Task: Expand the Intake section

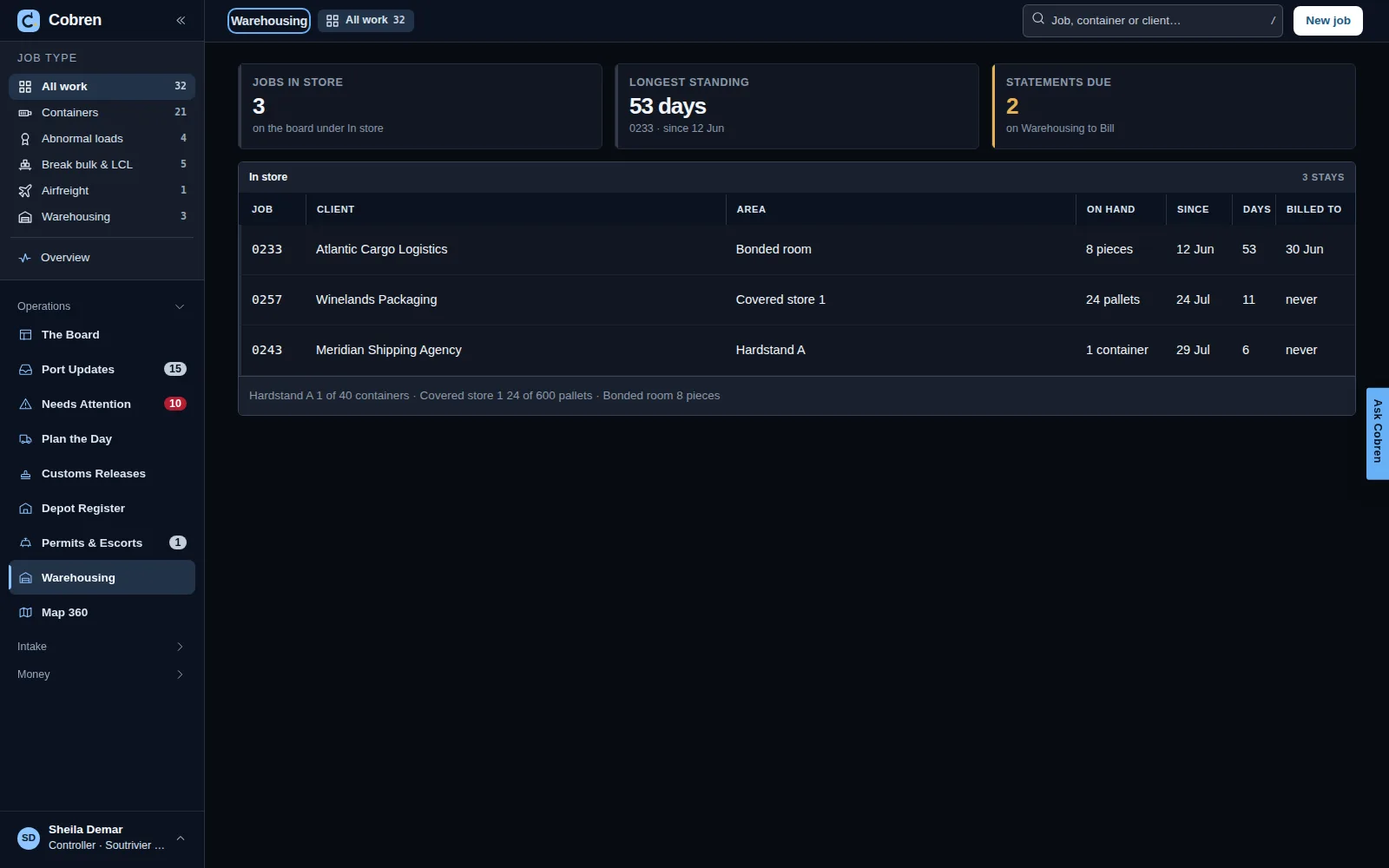Action: pyautogui.click(x=102, y=647)
